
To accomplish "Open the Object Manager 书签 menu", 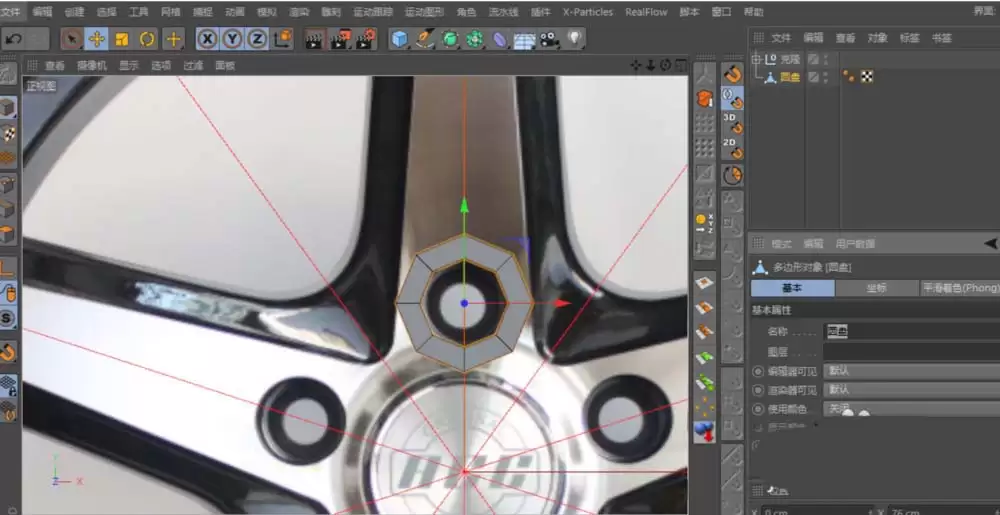I will point(941,38).
